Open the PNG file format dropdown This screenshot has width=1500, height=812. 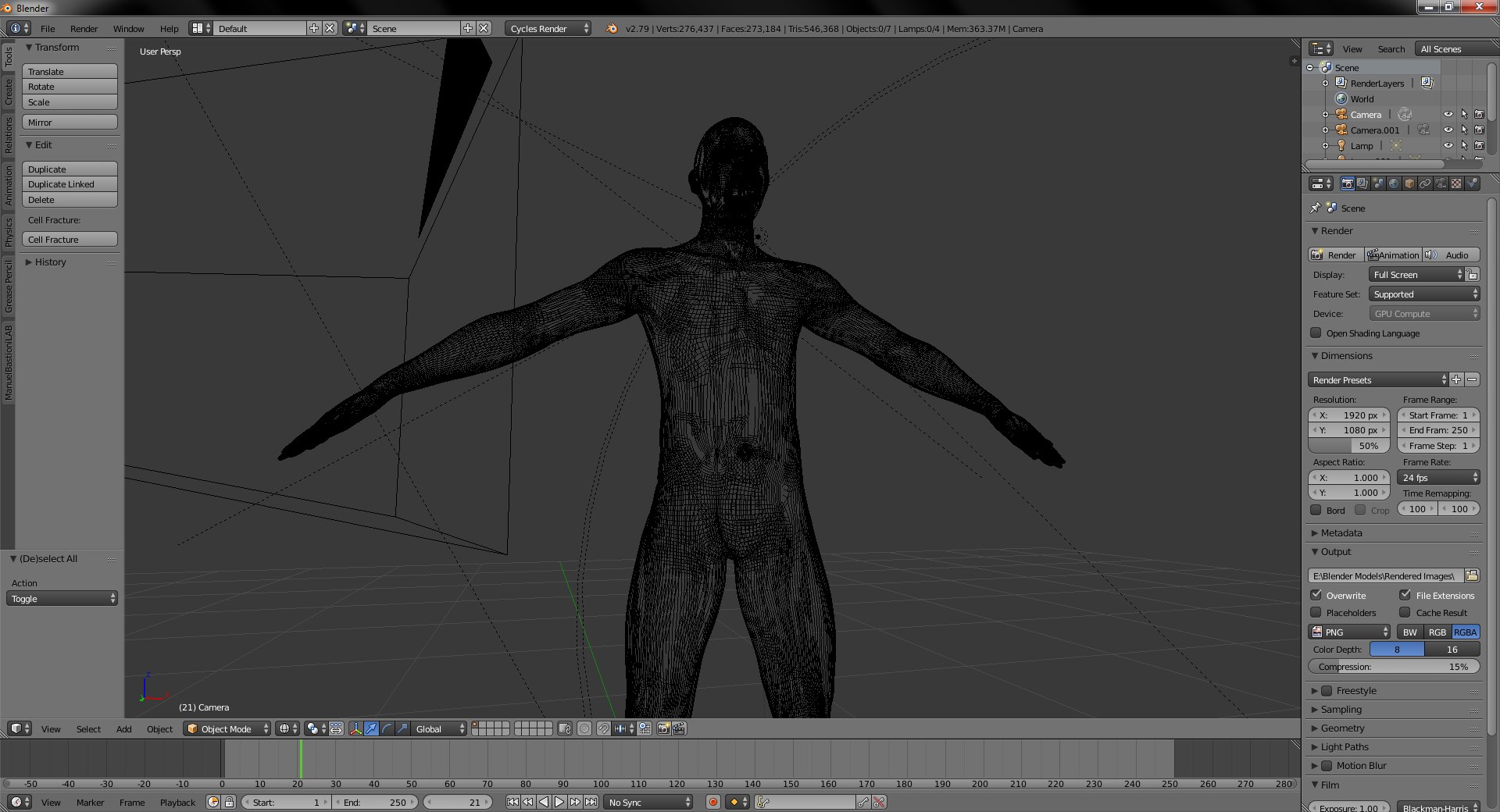click(1350, 632)
